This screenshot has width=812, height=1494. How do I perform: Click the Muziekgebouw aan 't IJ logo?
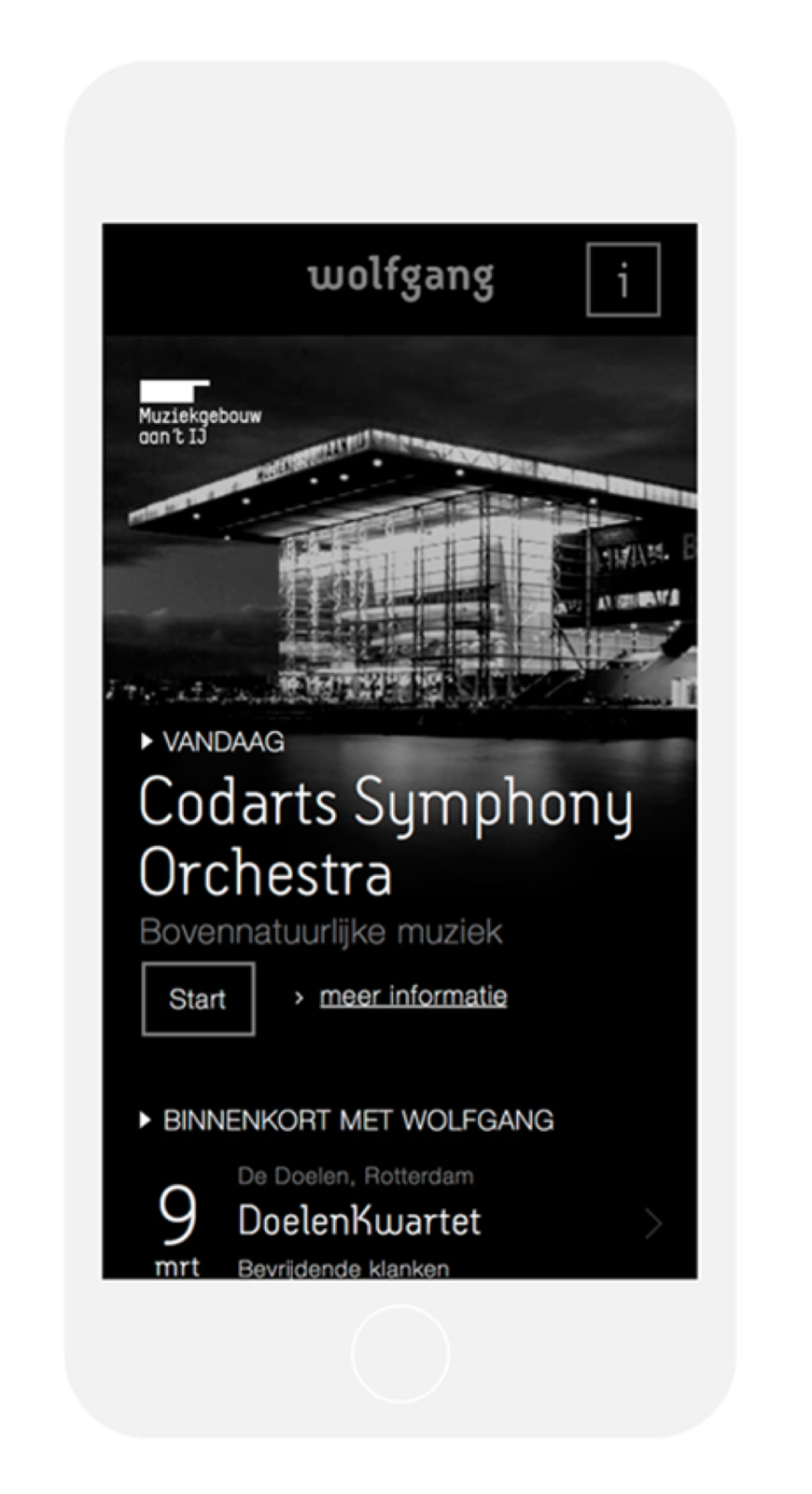200,413
